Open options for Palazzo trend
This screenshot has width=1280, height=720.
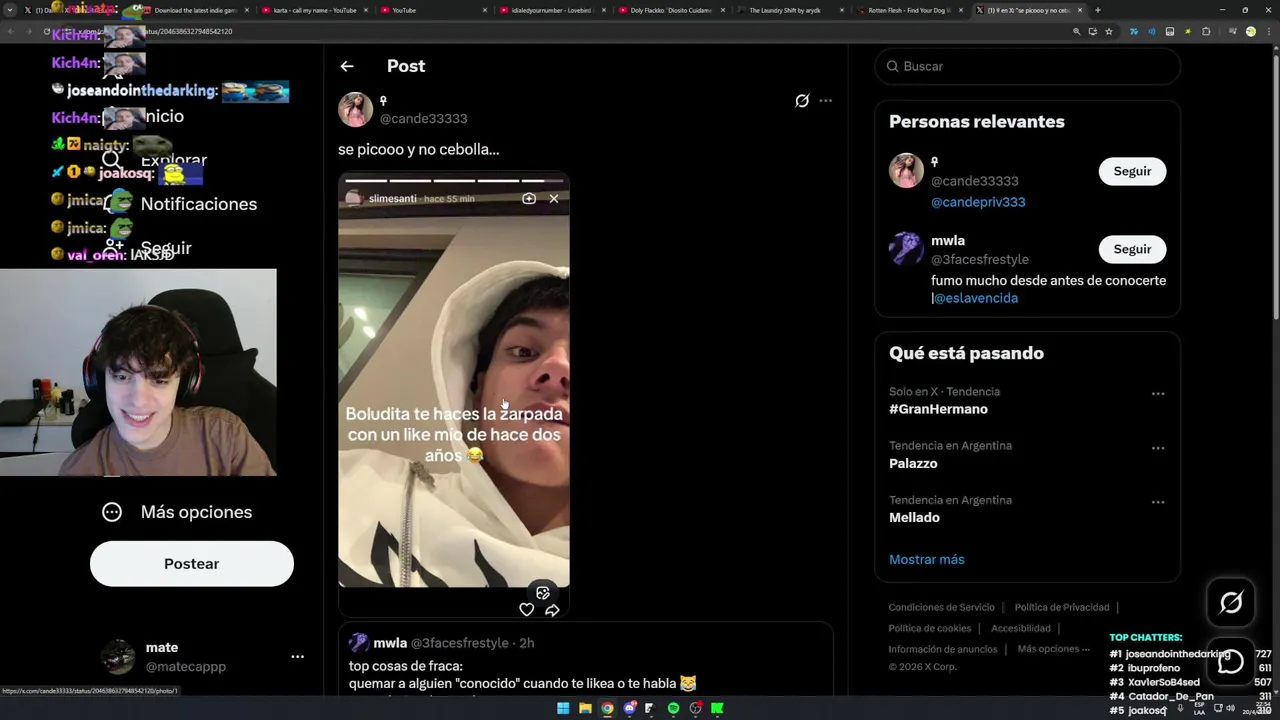click(1158, 448)
